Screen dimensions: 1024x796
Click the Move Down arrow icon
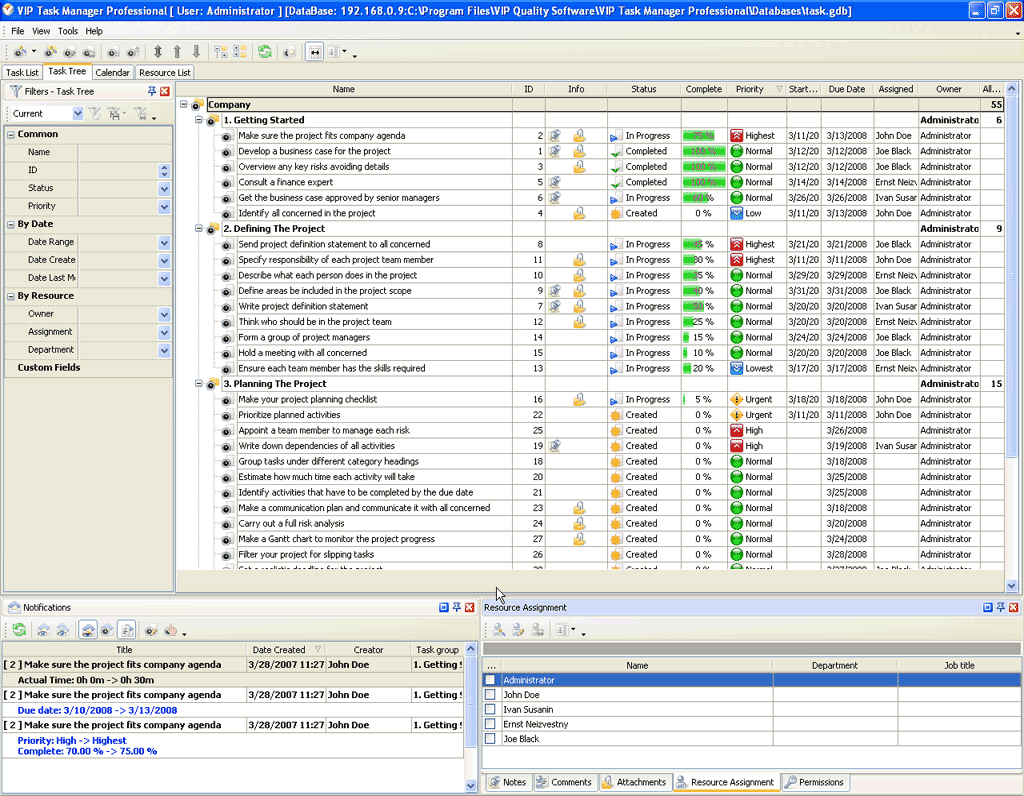[x=196, y=52]
